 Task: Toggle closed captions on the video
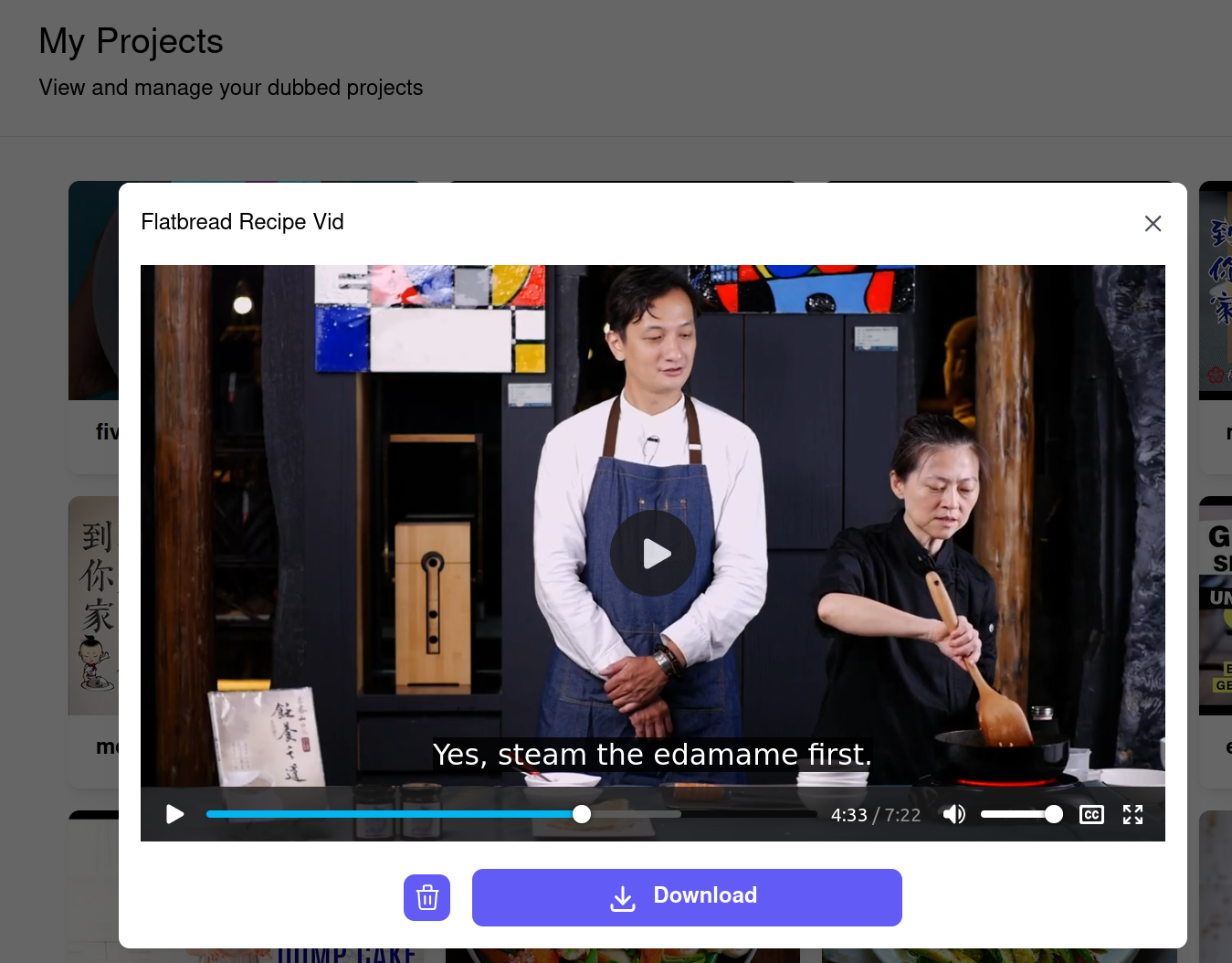pyautogui.click(x=1091, y=814)
